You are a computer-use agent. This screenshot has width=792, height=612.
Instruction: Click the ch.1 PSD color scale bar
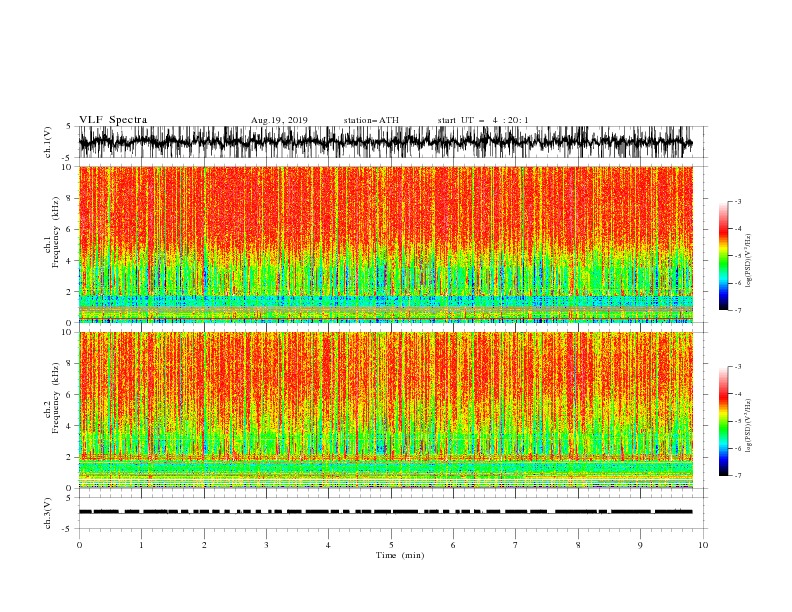(723, 256)
